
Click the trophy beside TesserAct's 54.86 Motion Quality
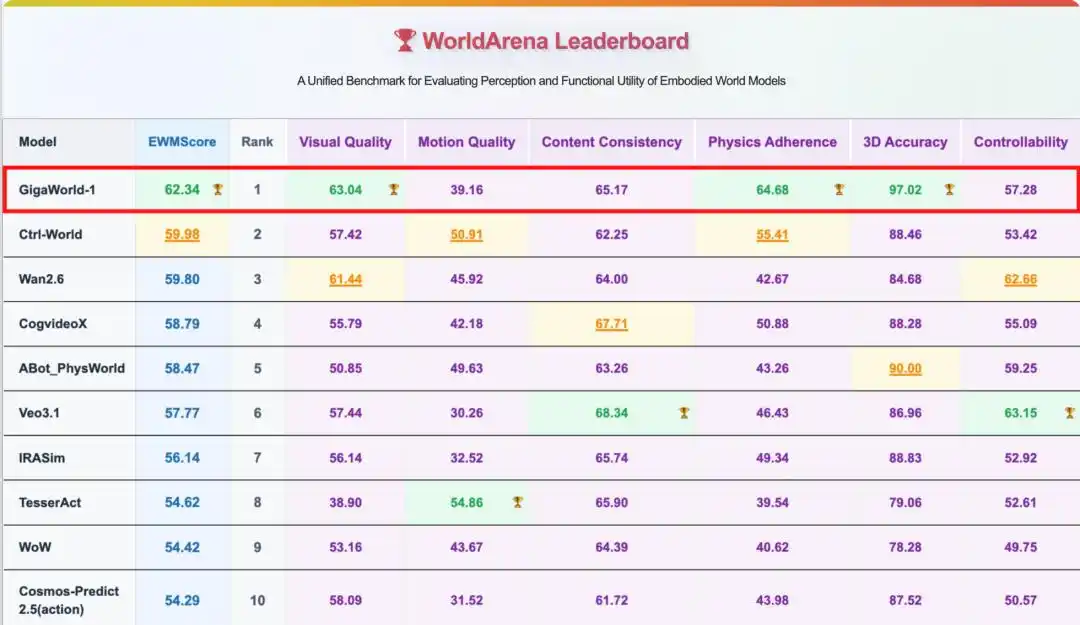pyautogui.click(x=517, y=502)
